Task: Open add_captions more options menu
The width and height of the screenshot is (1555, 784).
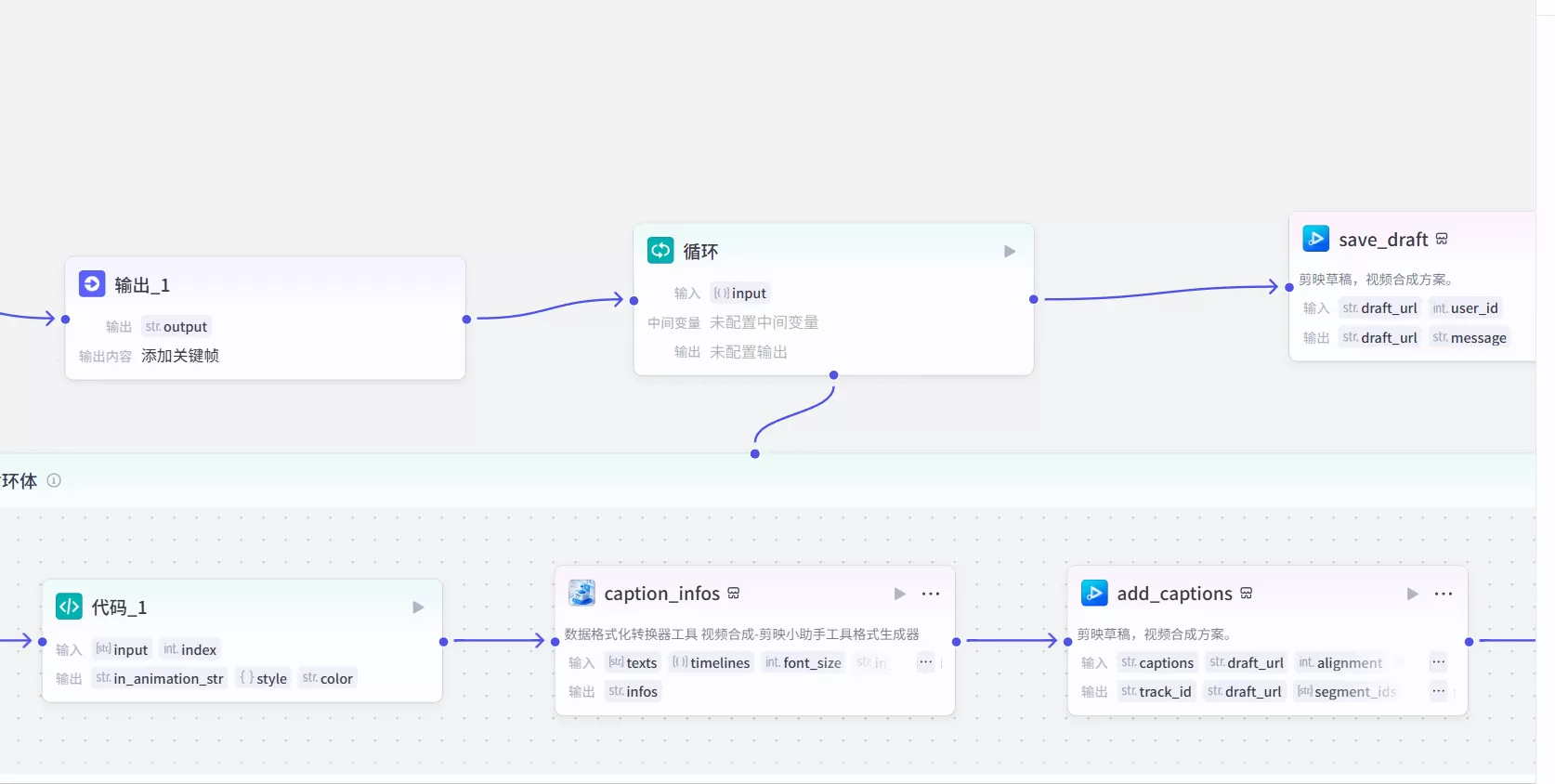Action: coord(1443,594)
